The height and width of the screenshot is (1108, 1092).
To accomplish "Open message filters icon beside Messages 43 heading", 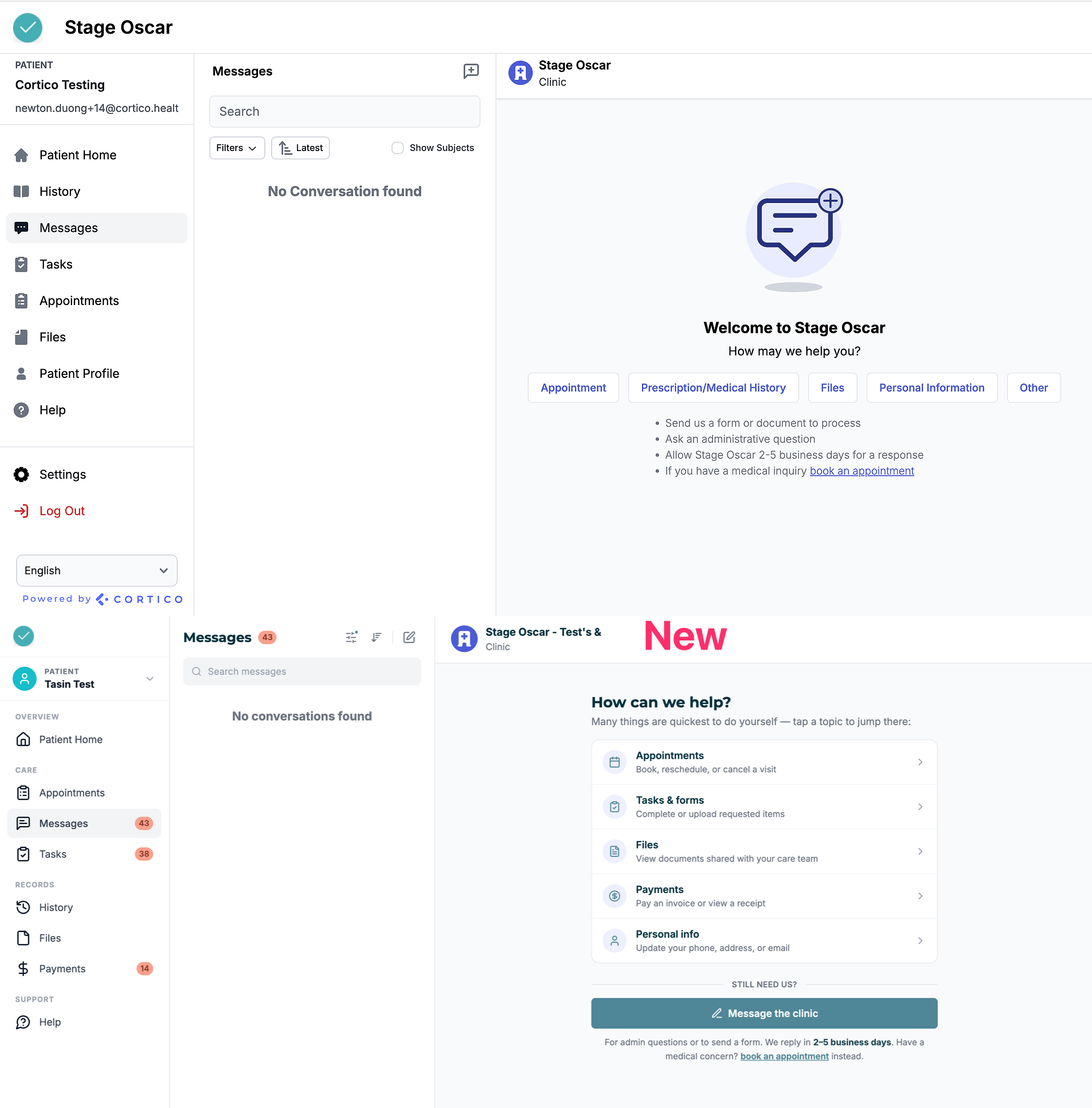I will coord(351,637).
